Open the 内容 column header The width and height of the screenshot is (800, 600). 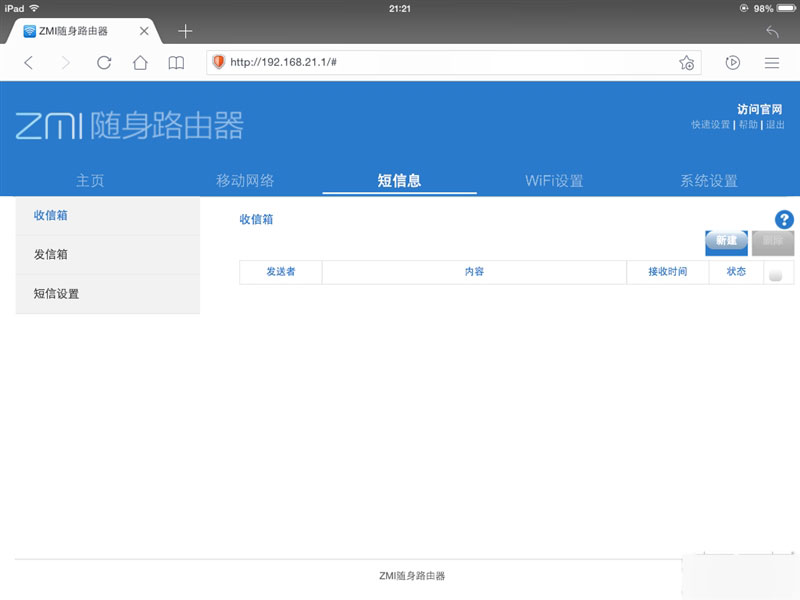[x=475, y=271]
